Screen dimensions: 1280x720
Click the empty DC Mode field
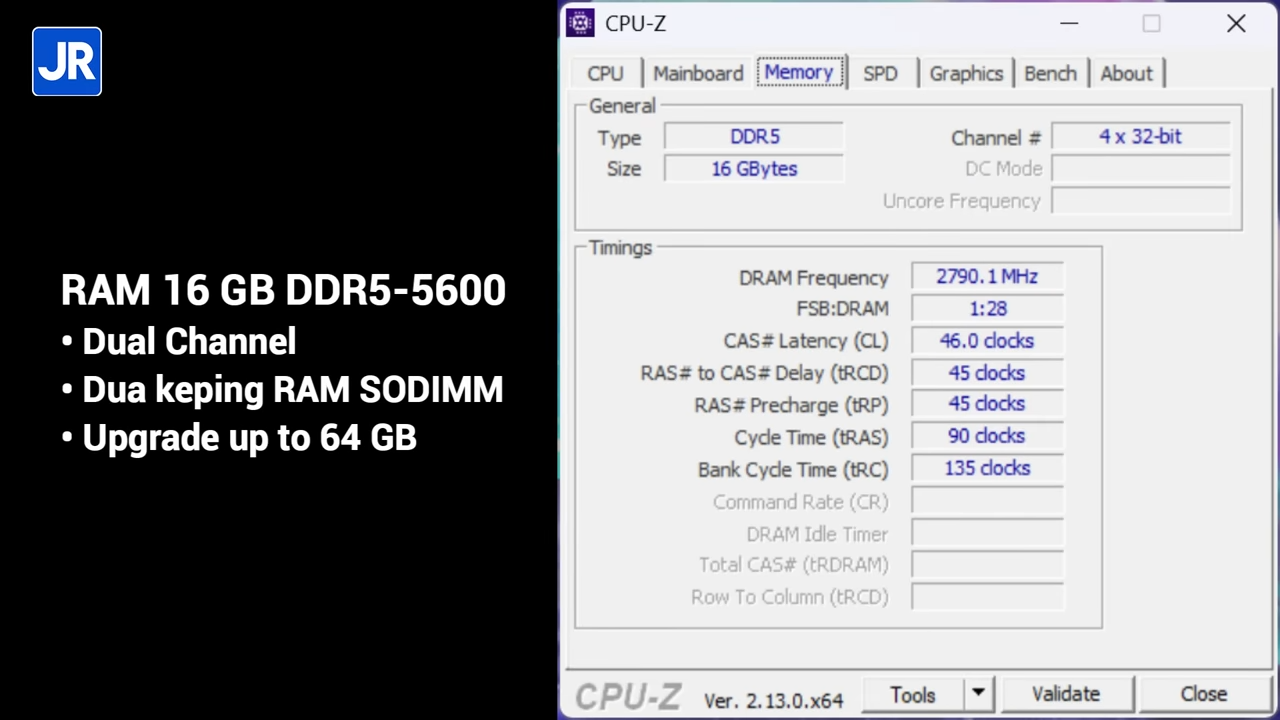(x=1141, y=169)
